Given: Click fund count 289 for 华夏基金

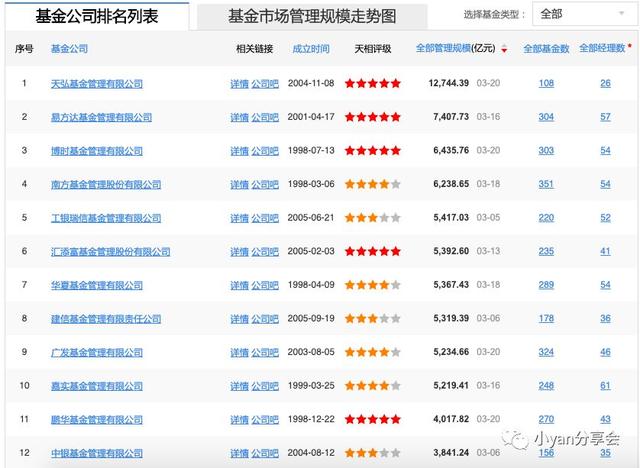Looking at the screenshot, I should [546, 285].
